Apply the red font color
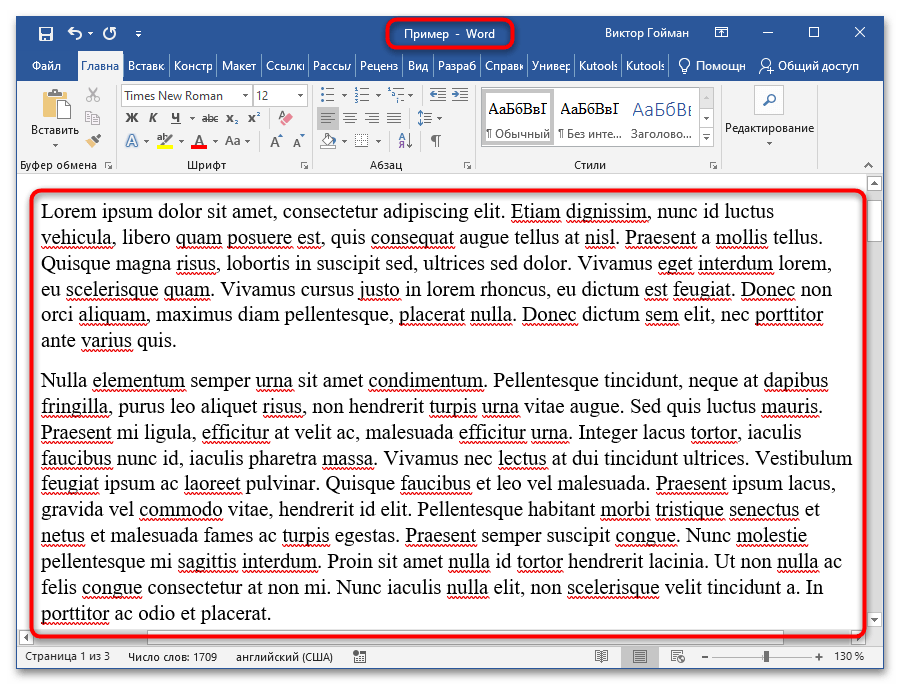The width and height of the screenshot is (900, 685). [x=200, y=141]
